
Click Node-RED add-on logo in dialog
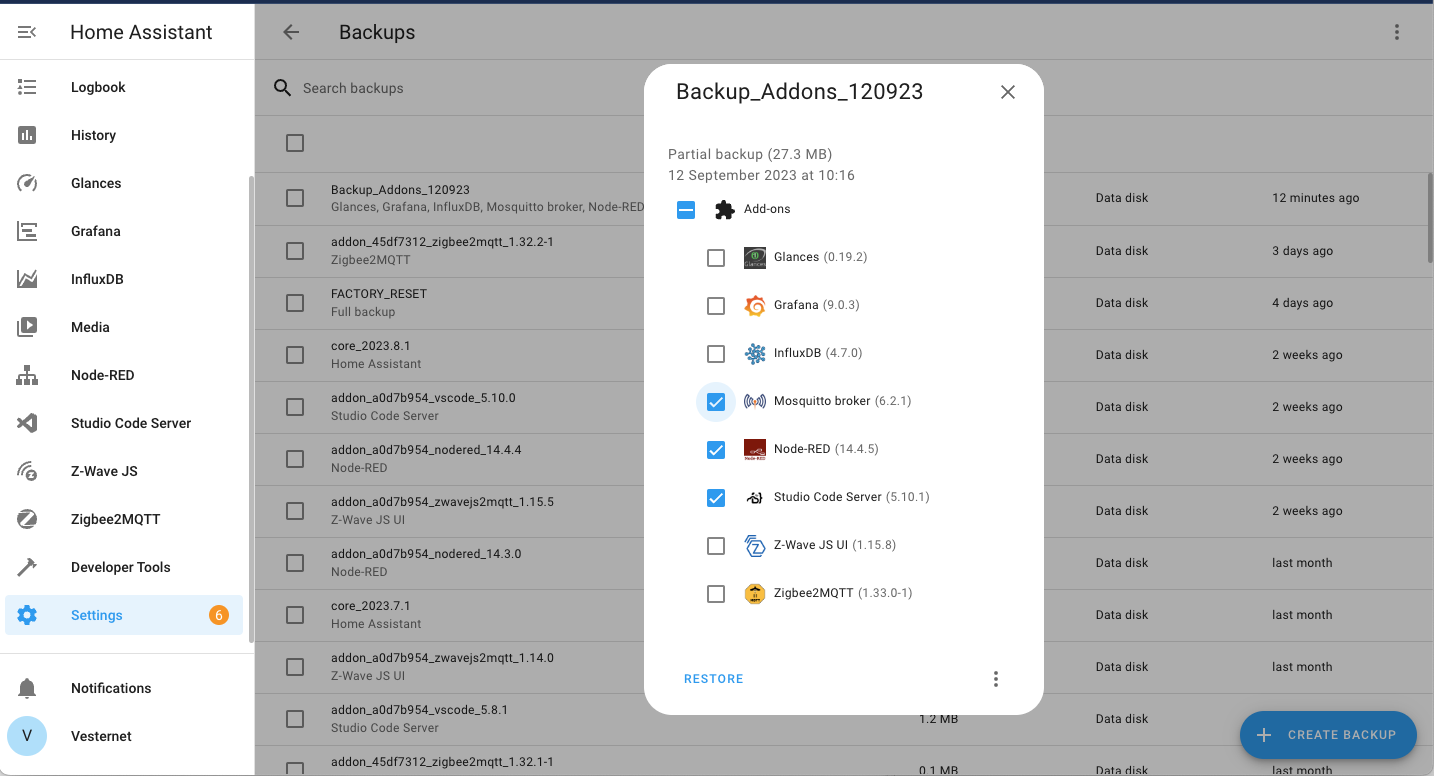point(755,450)
